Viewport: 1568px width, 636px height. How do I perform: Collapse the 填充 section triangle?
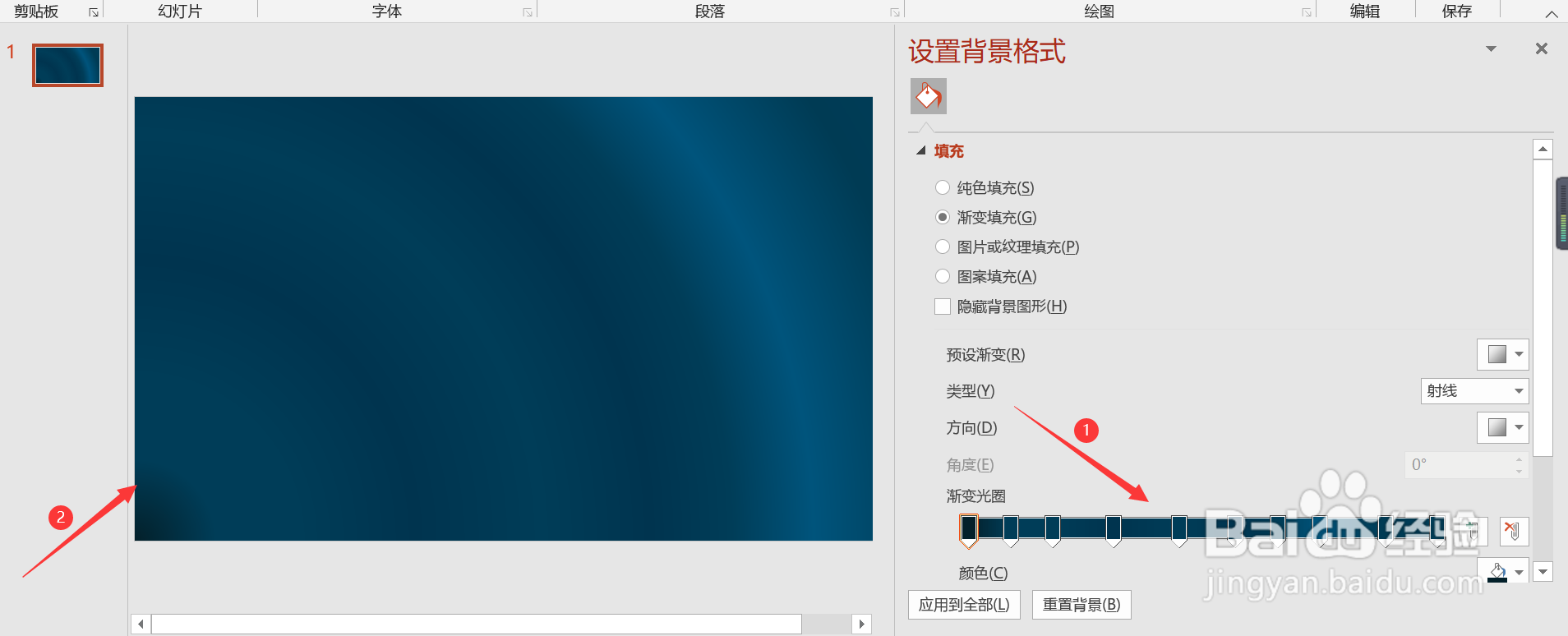(921, 150)
